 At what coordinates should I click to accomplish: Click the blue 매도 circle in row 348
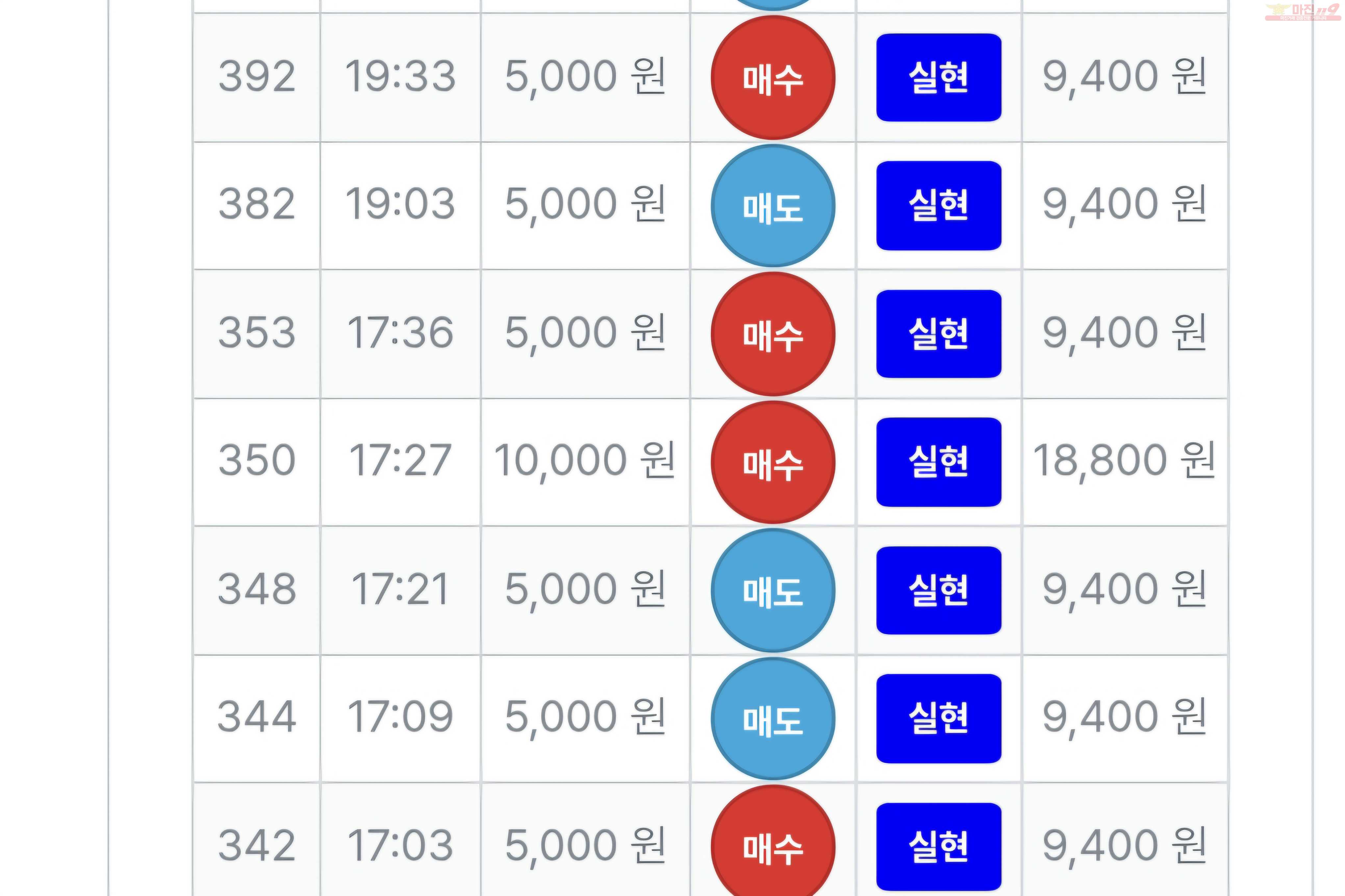tap(773, 590)
